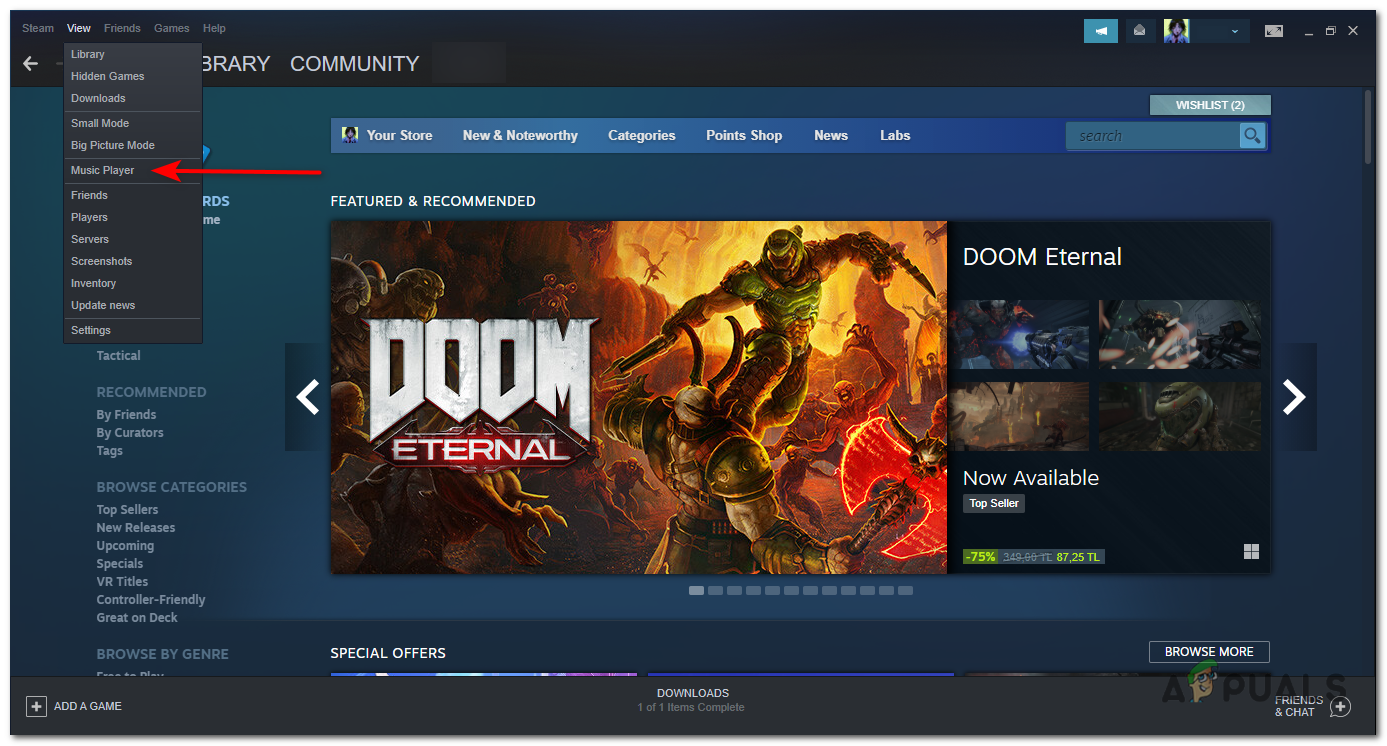Click inside the store search field
Viewport: 1387px width, 746px height.
pyautogui.click(x=1150, y=135)
